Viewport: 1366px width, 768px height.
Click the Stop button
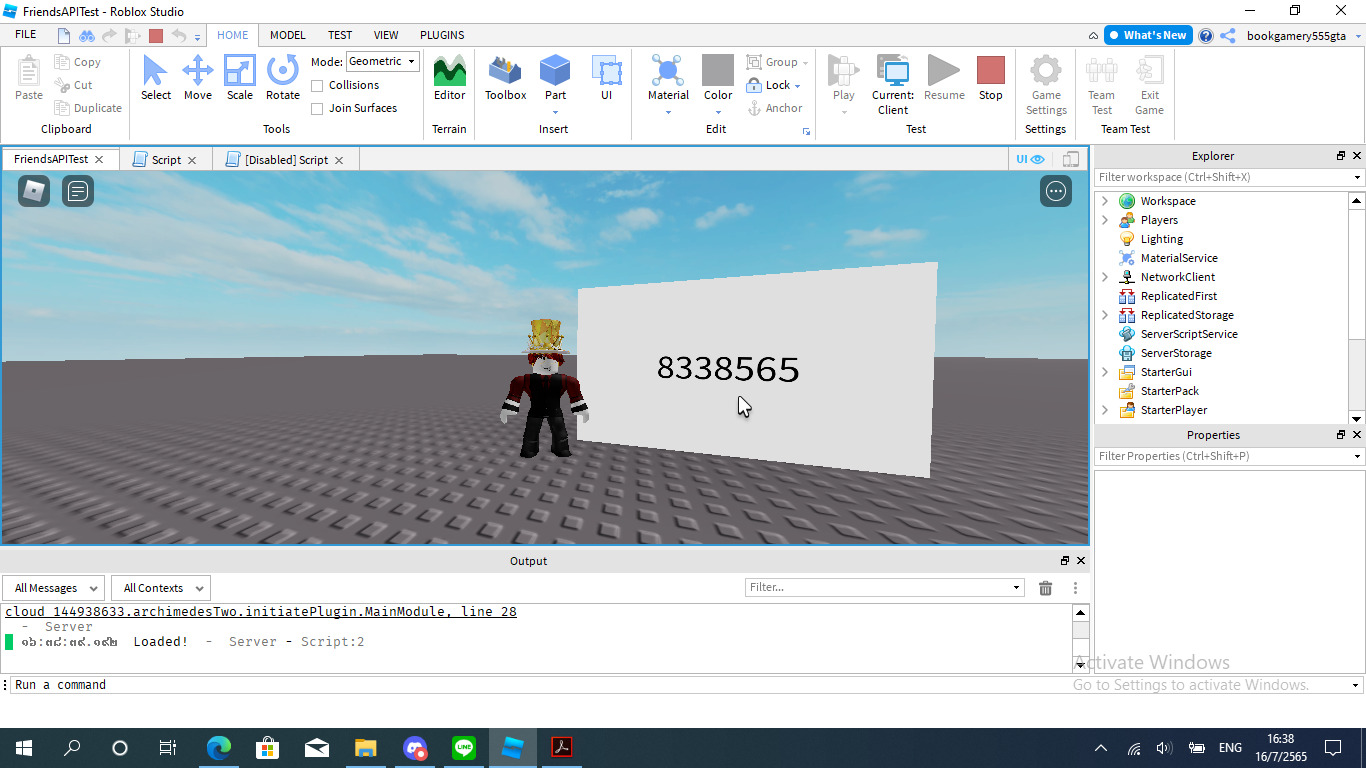[990, 78]
